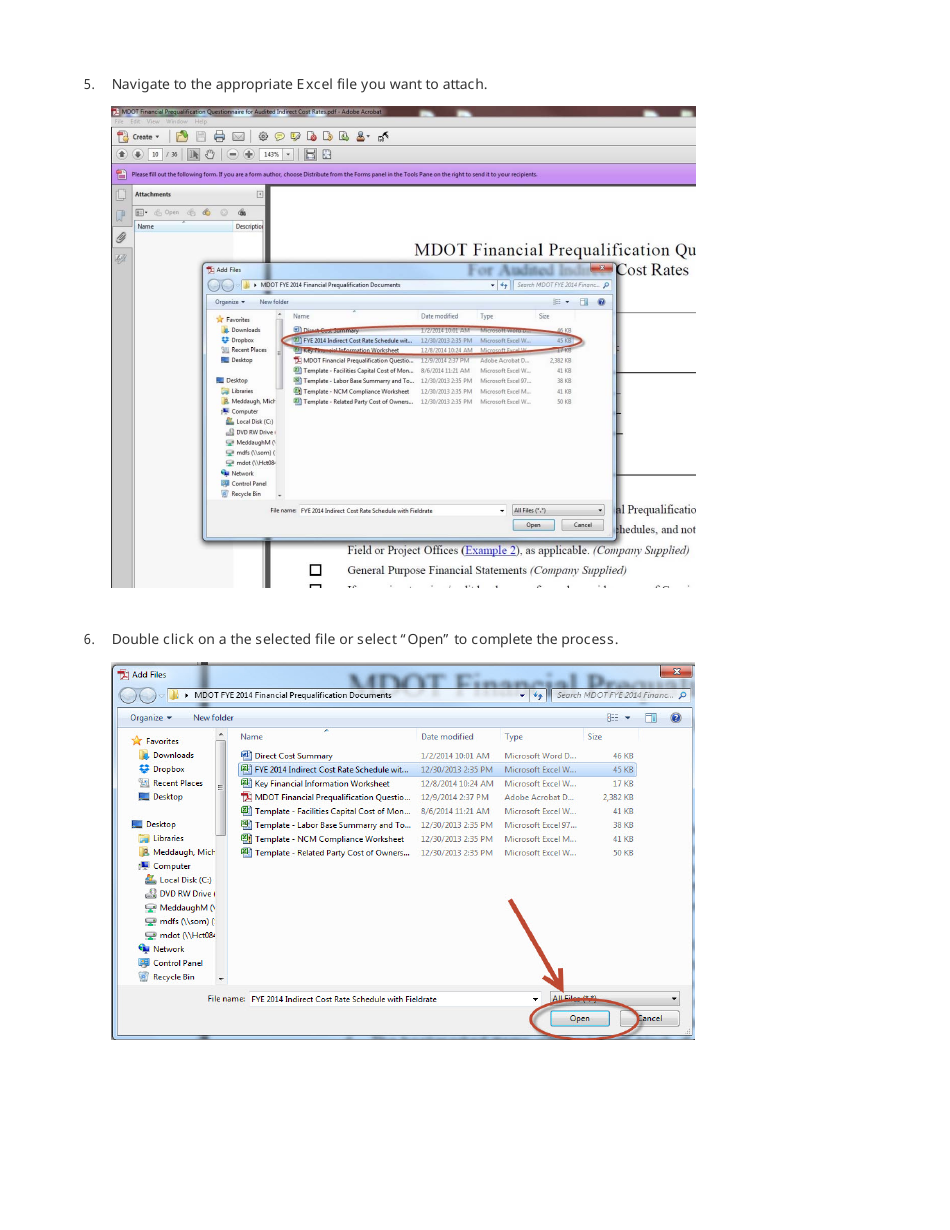Viewport: 950px width, 1230px height.
Task: Click the Zoom In plus icon
Action: 247,155
